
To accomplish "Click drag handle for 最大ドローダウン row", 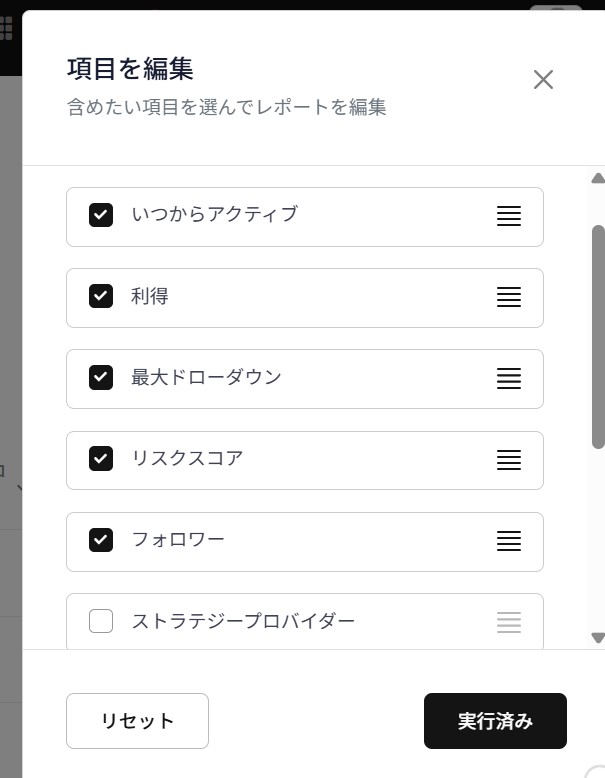I will tap(509, 378).
